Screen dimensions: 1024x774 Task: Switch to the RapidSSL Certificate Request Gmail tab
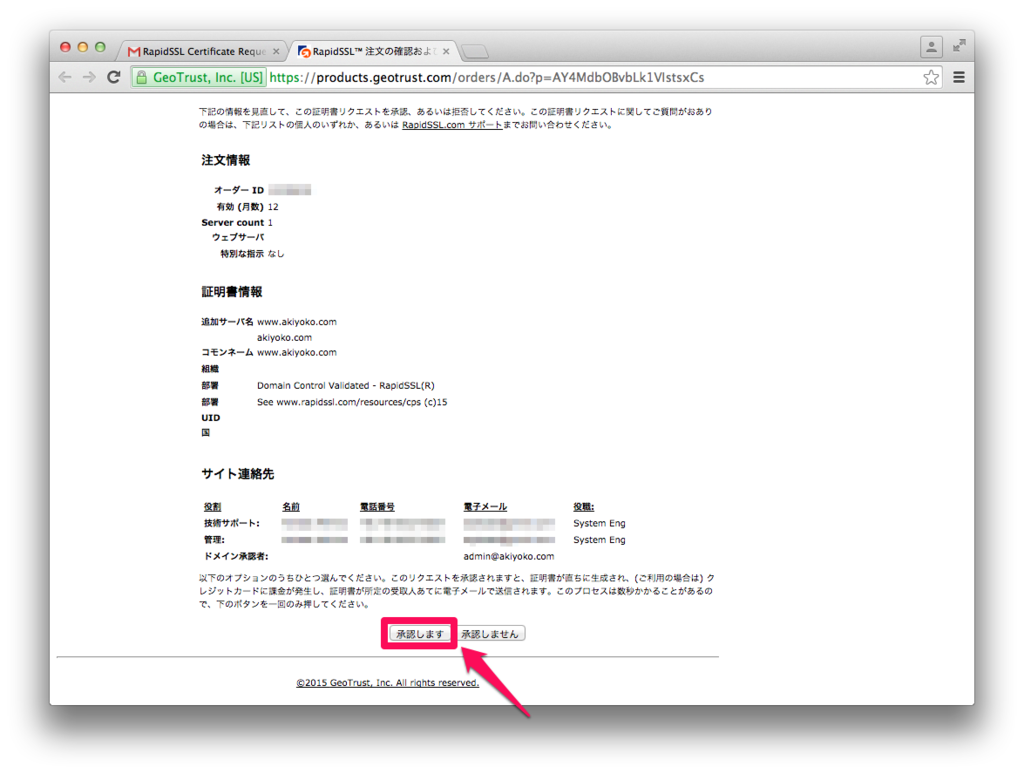[x=203, y=51]
